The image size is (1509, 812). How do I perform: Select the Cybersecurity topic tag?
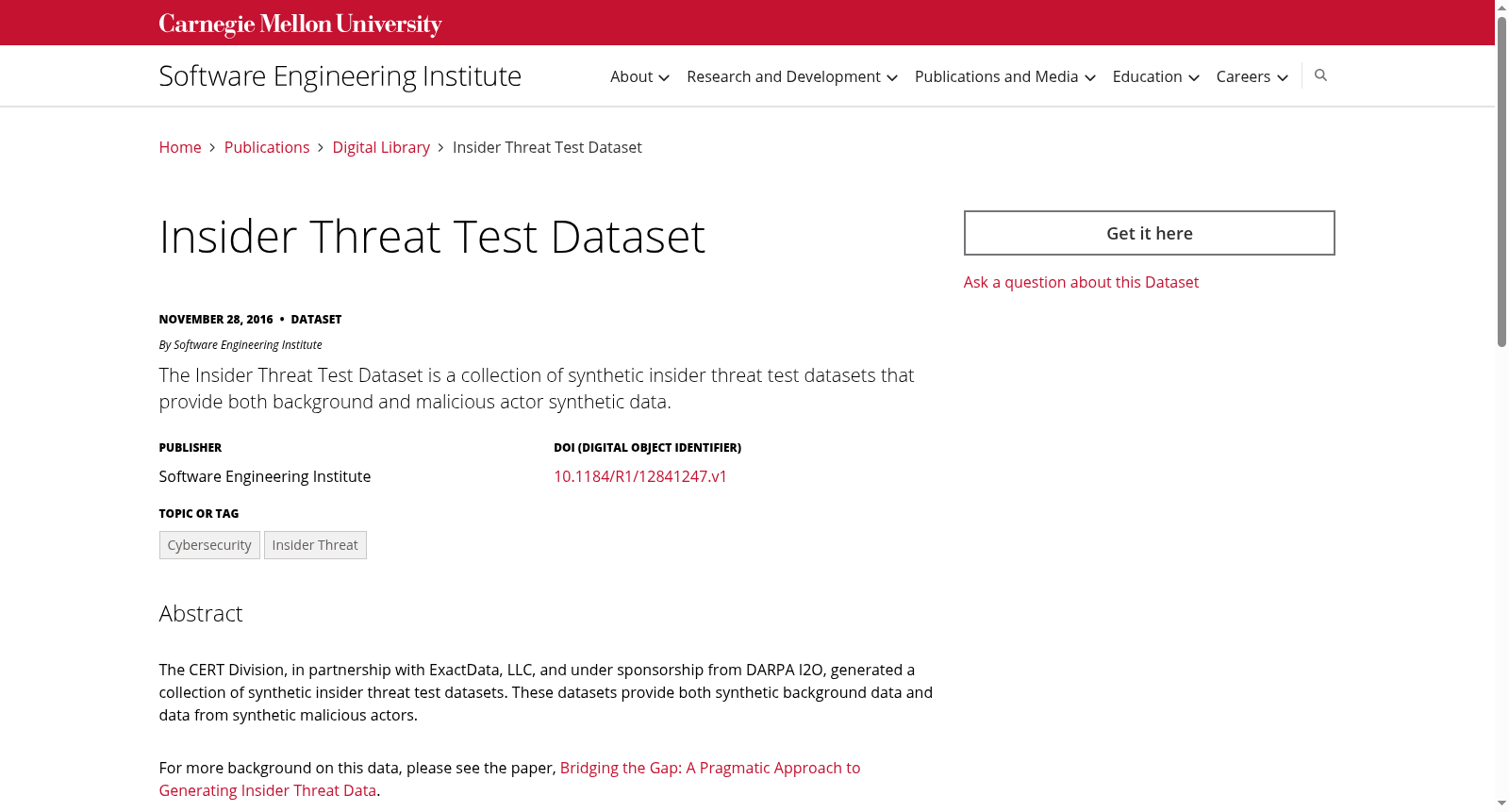[209, 545]
